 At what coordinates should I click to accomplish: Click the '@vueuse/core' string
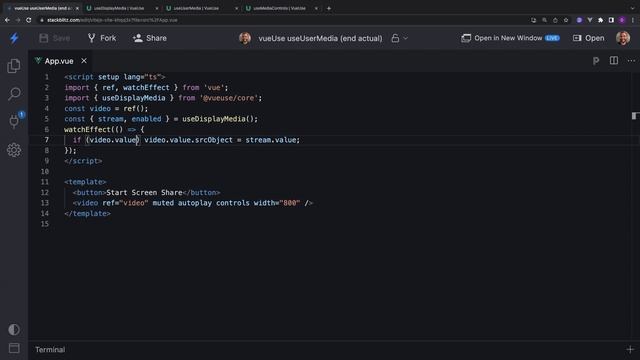[x=229, y=98]
